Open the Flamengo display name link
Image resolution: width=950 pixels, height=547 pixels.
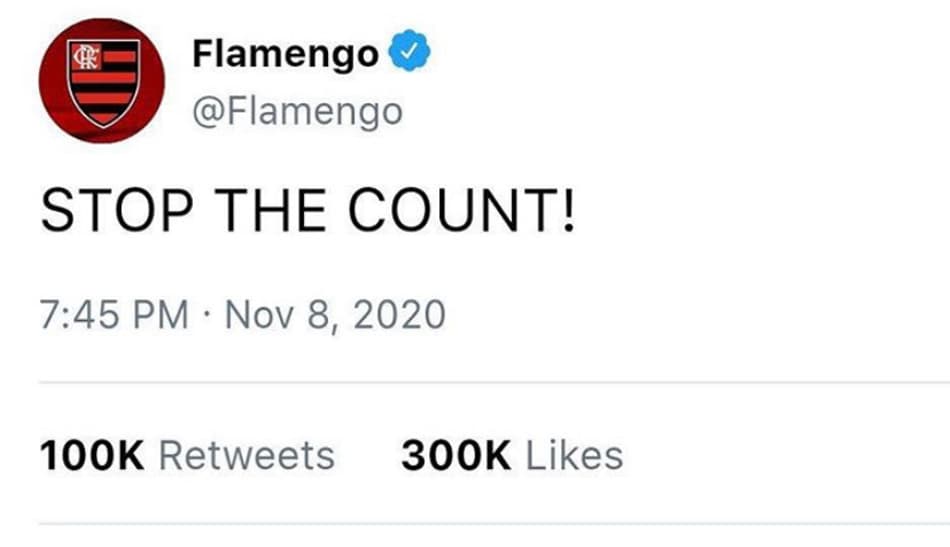[x=285, y=55]
